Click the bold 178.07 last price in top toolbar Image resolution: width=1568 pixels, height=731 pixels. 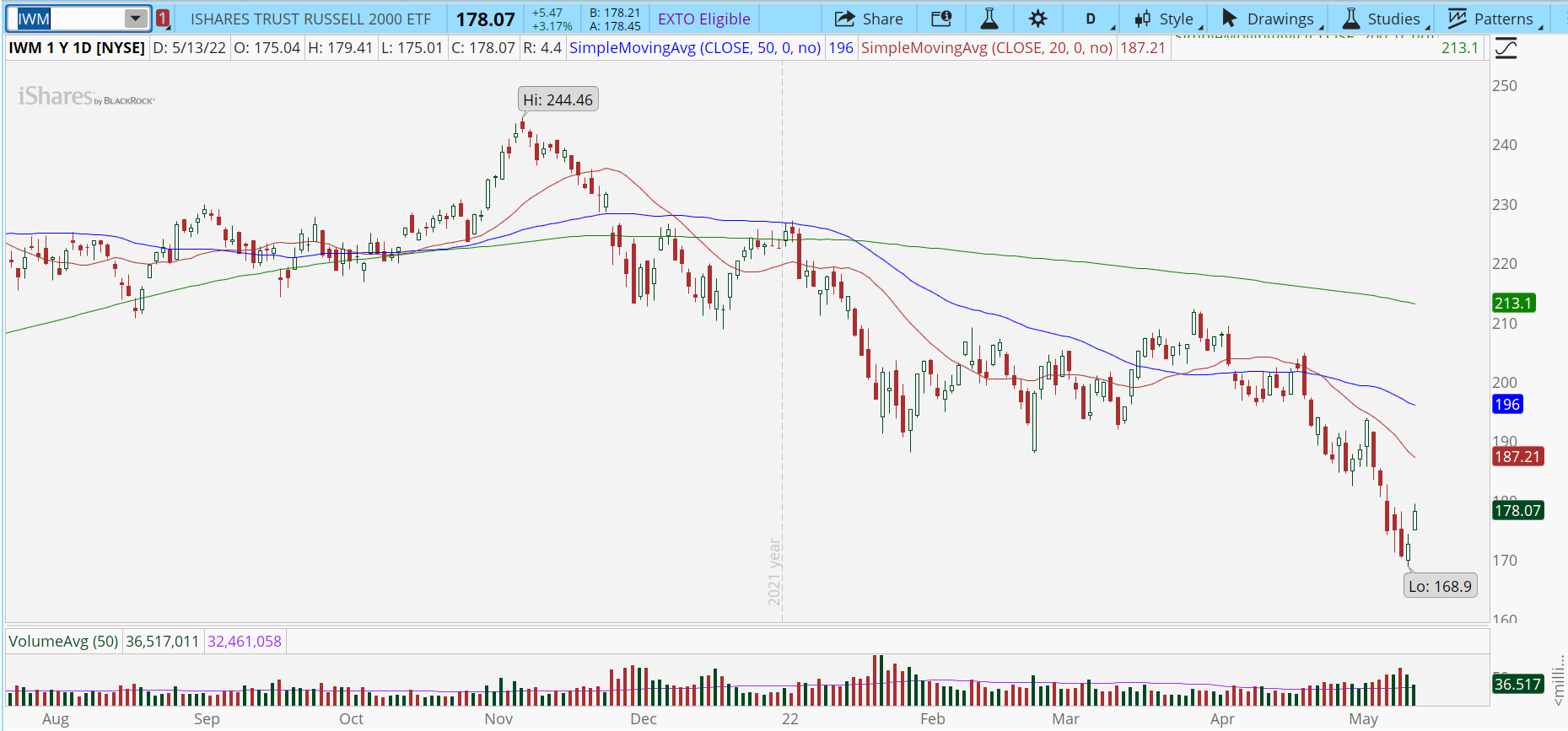(486, 19)
